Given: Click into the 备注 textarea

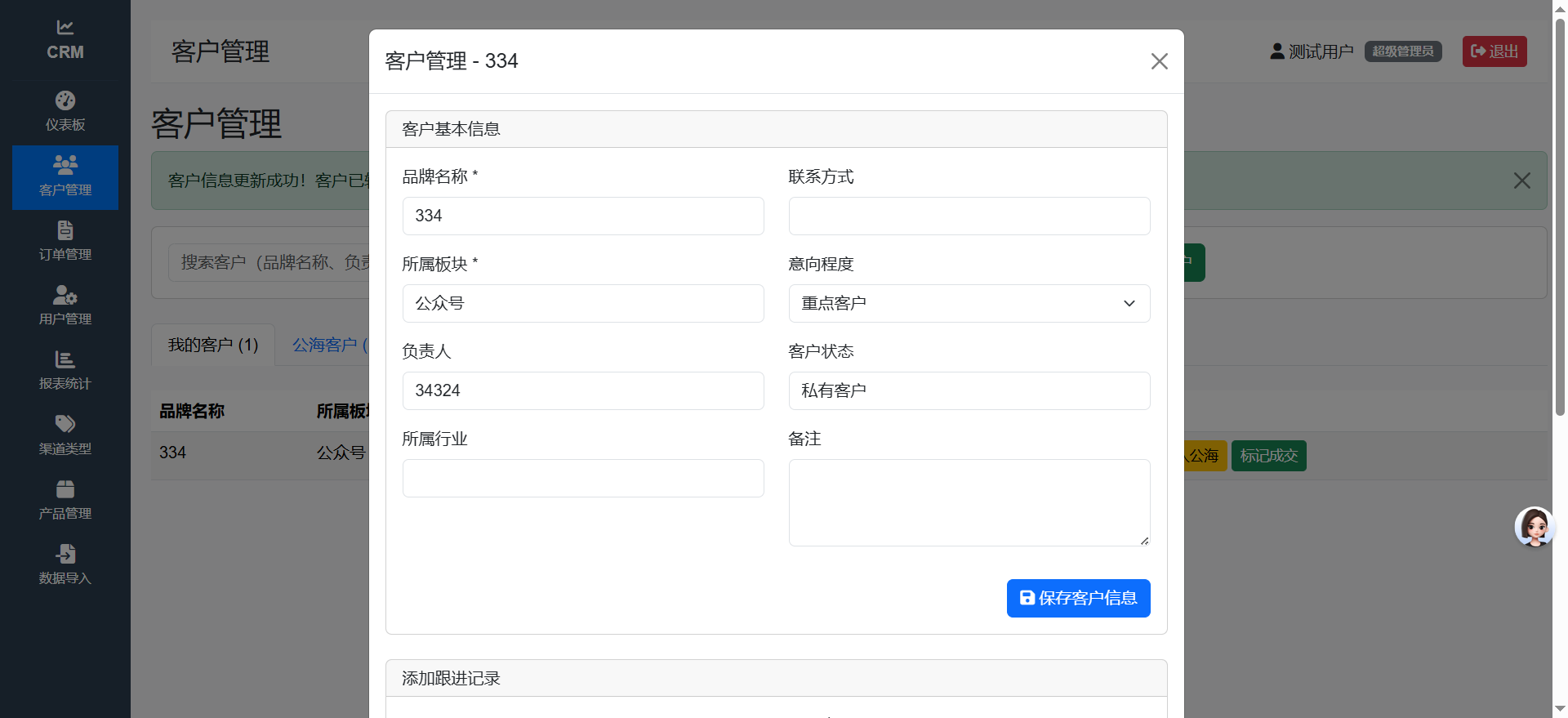Looking at the screenshot, I should click(969, 502).
